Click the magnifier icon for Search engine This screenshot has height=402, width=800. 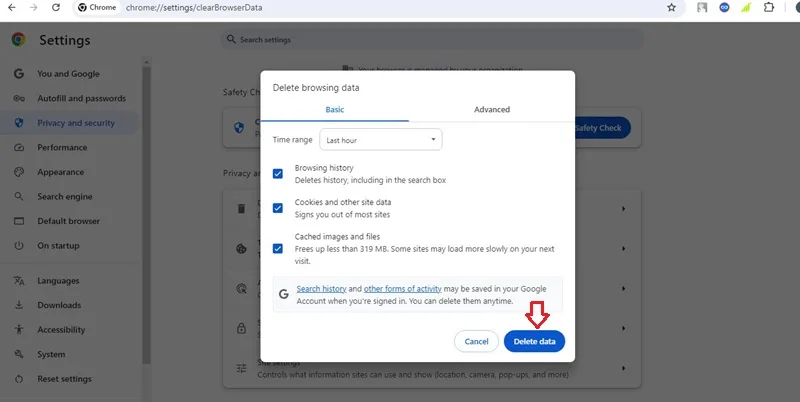tap(19, 196)
